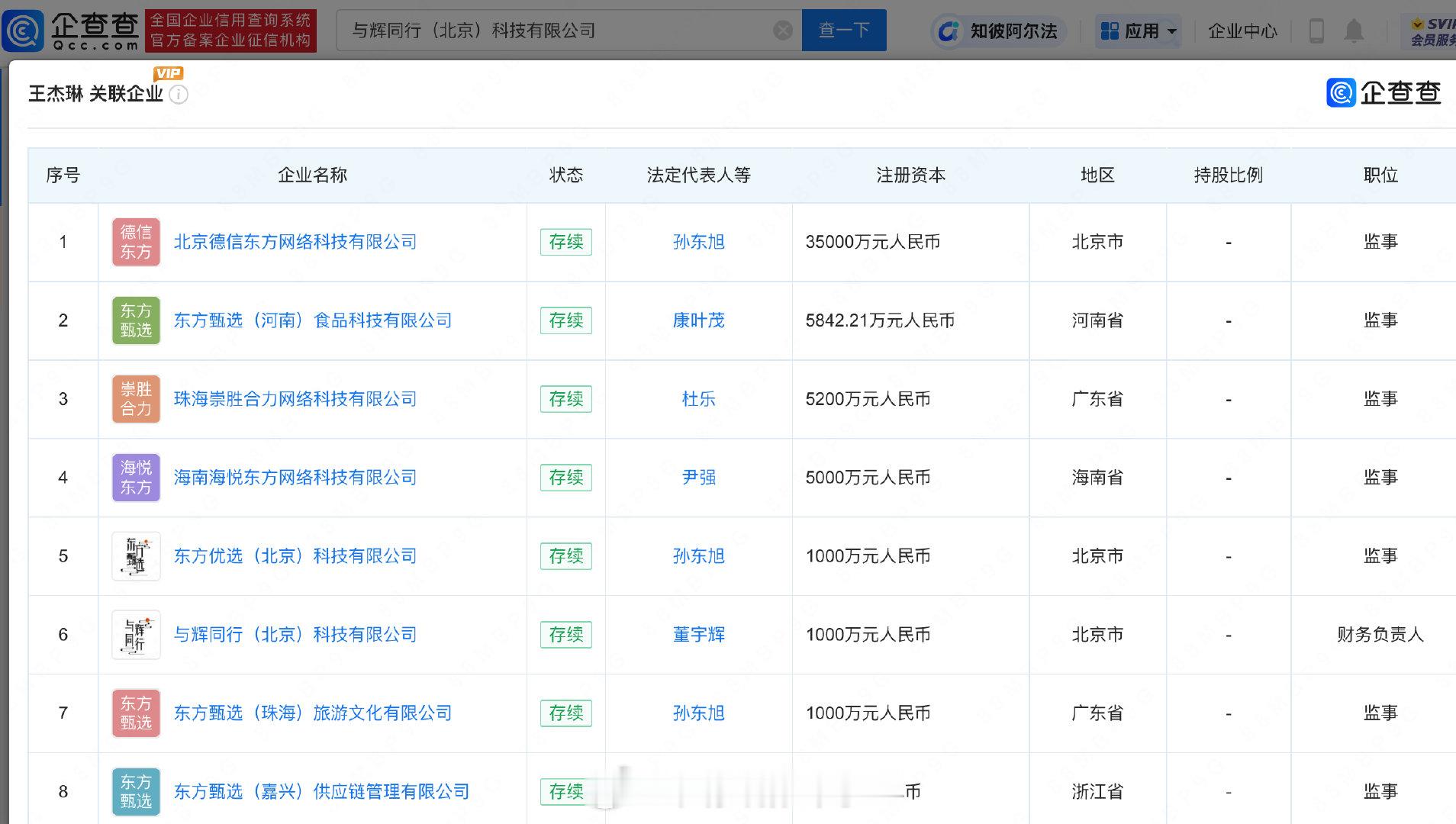Open 与辉同行（北京）科技有限公司 link
Viewport: 1456px width, 824px height.
click(295, 635)
